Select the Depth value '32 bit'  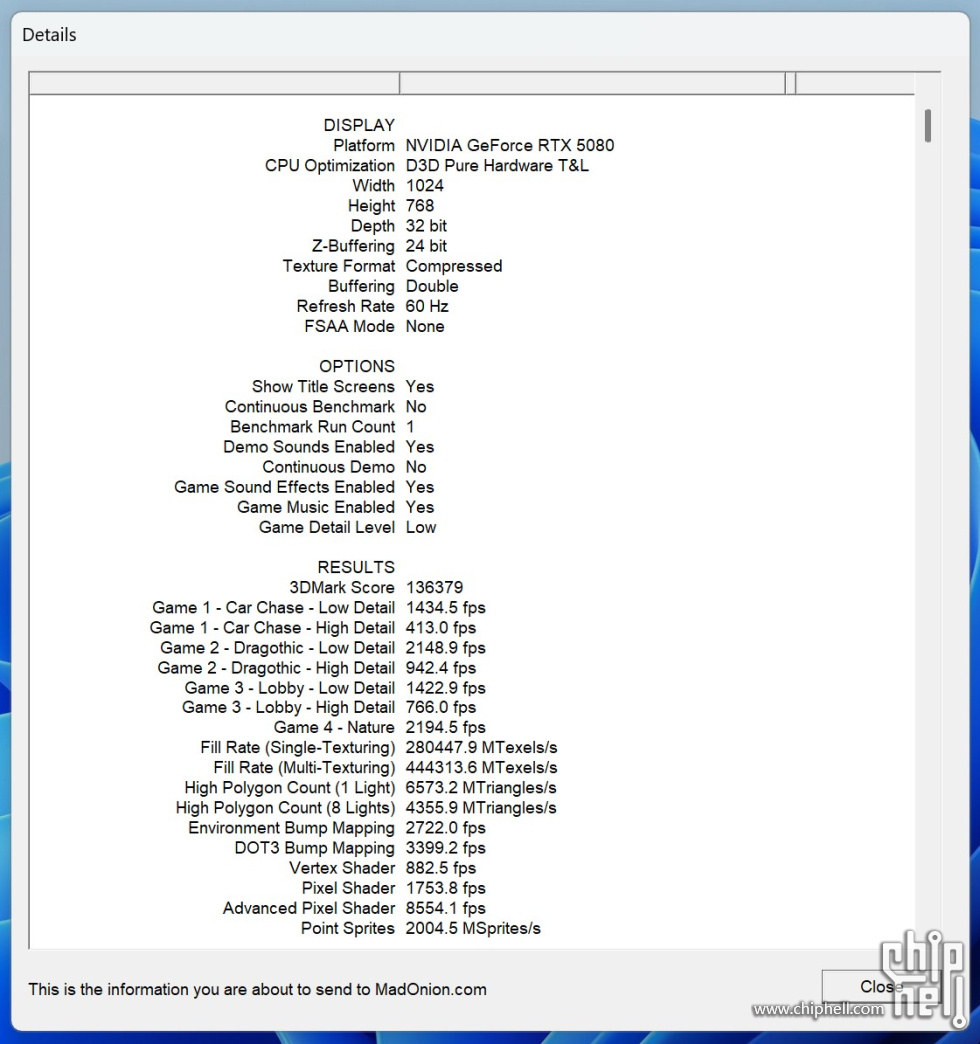click(426, 226)
